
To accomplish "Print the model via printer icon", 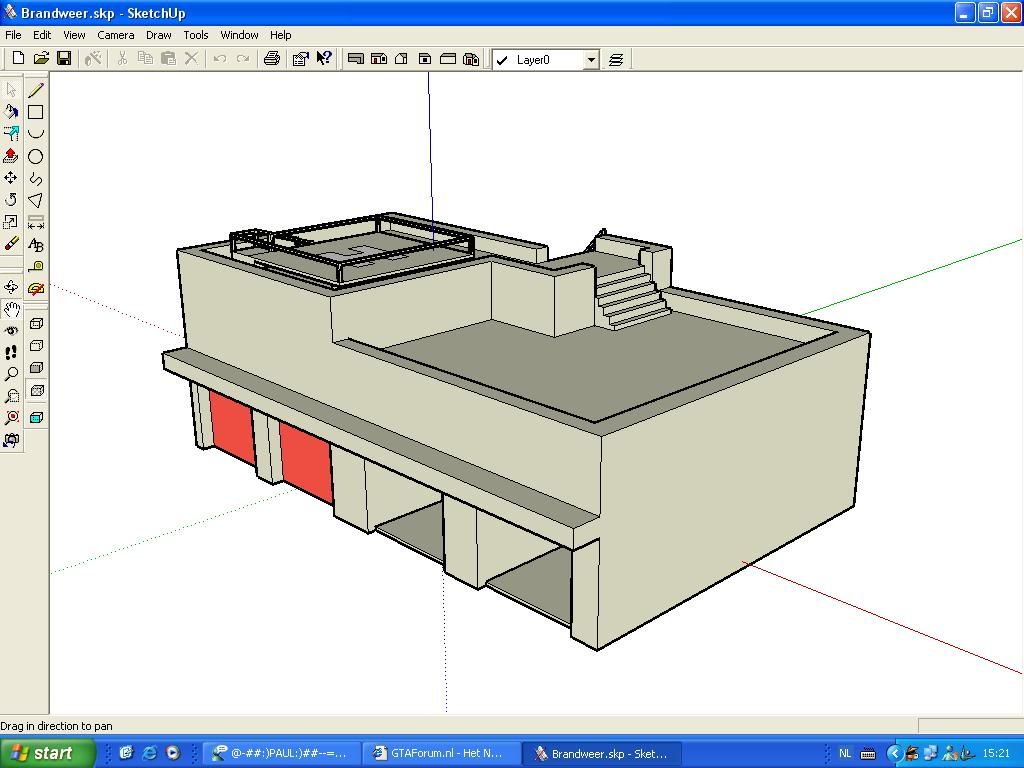I will tap(272, 59).
